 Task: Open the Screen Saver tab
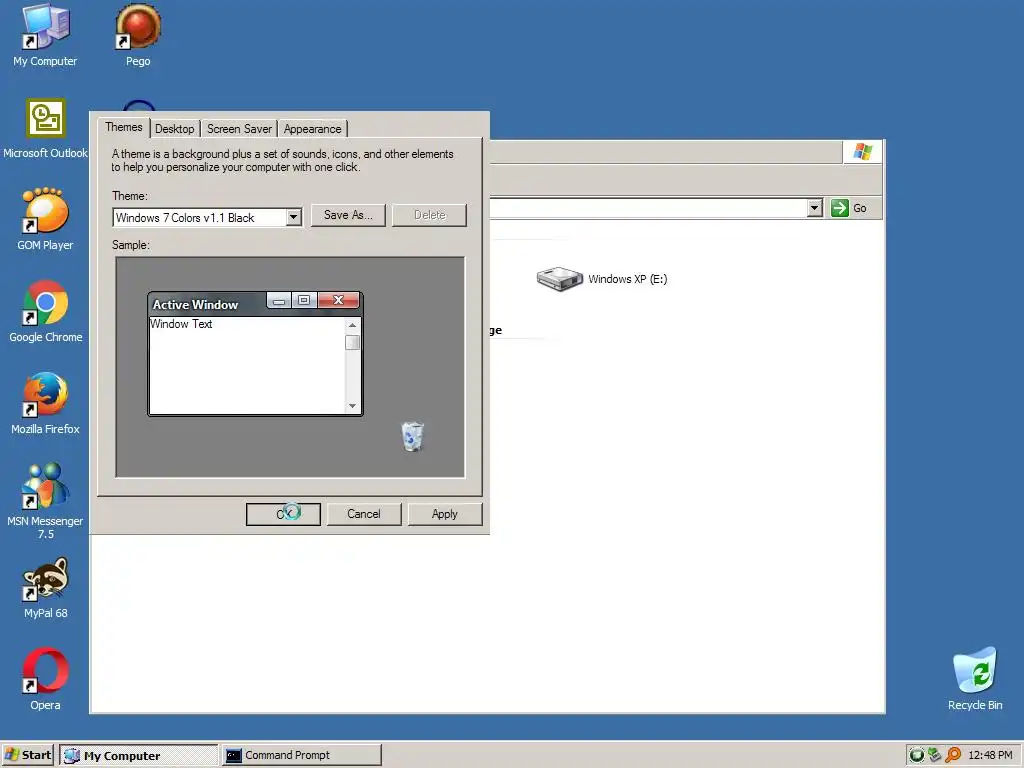coord(239,129)
